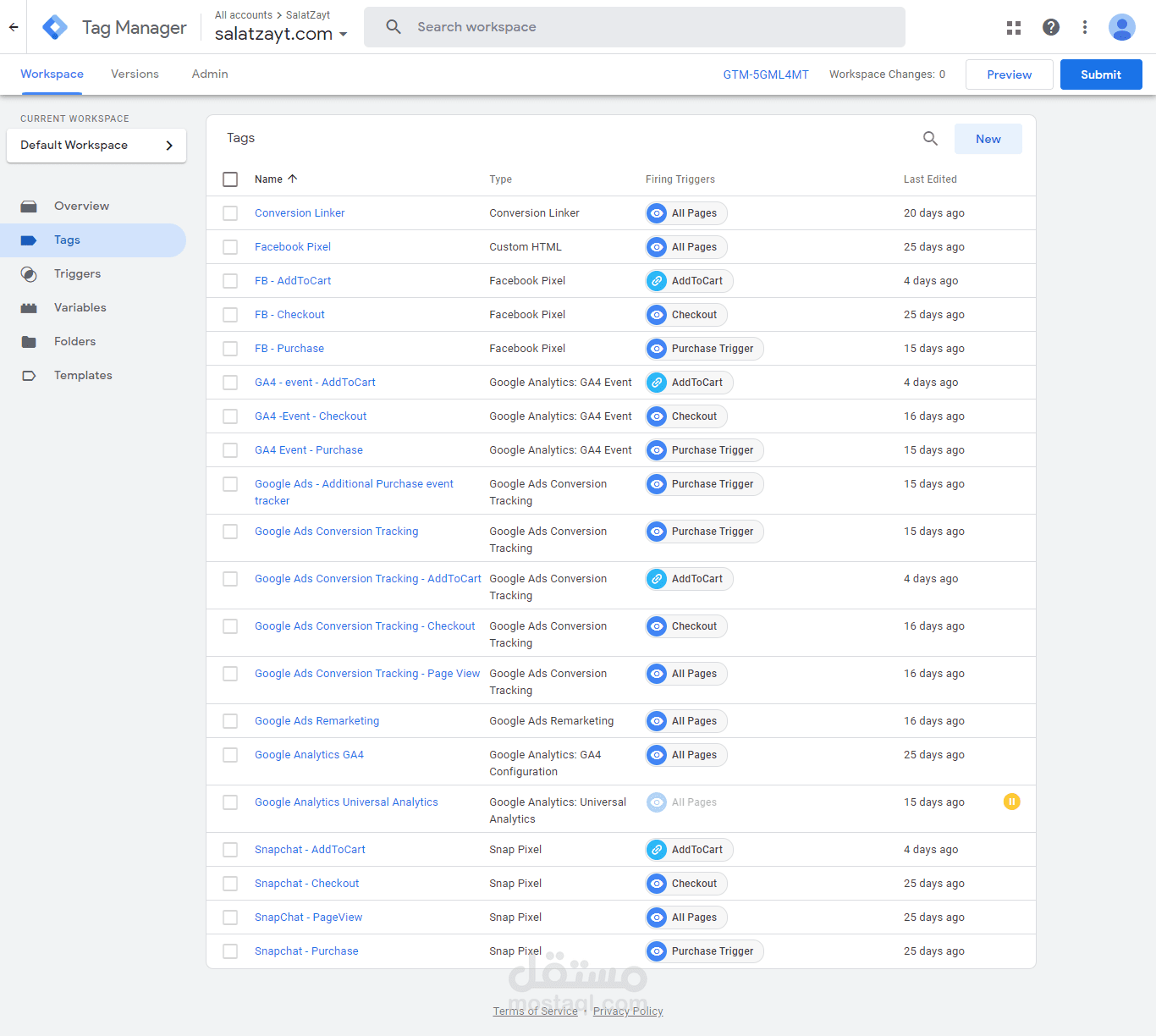Click Purchase Trigger chip of FB - Purchase
Viewport: 1156px width, 1036px height.
coord(704,349)
